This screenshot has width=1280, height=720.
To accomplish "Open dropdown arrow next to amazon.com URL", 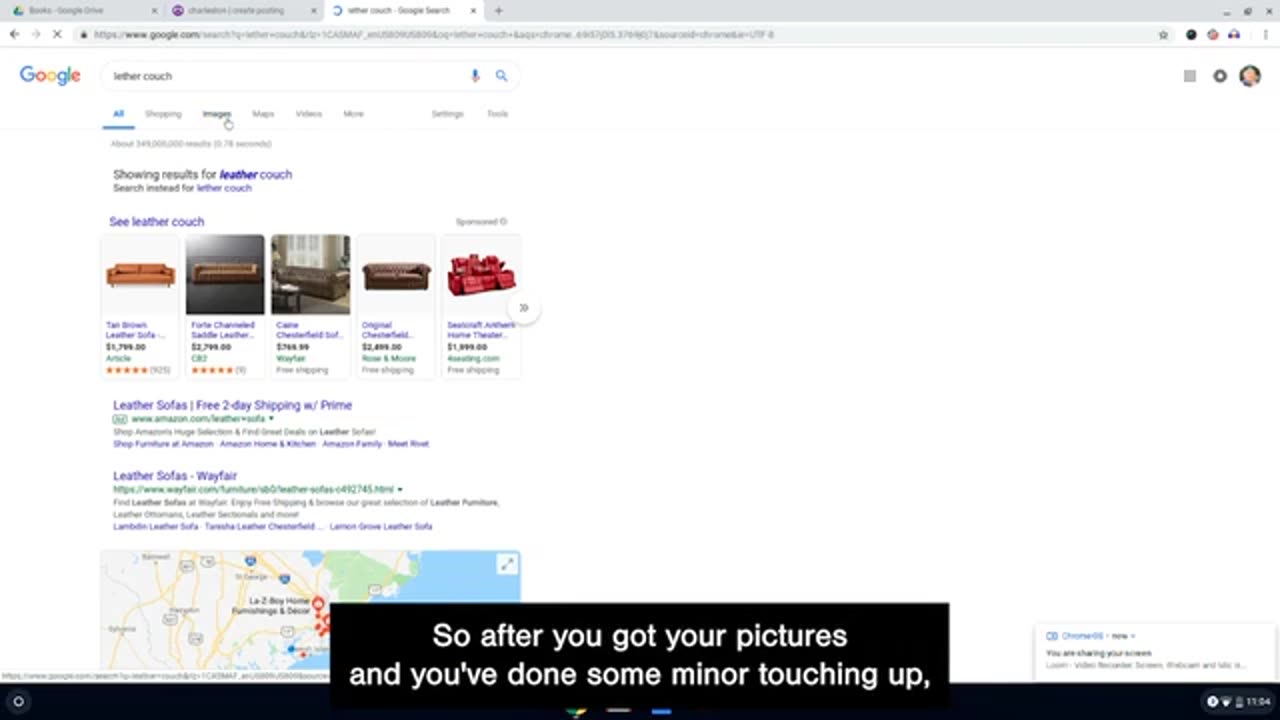I will [x=271, y=419].
